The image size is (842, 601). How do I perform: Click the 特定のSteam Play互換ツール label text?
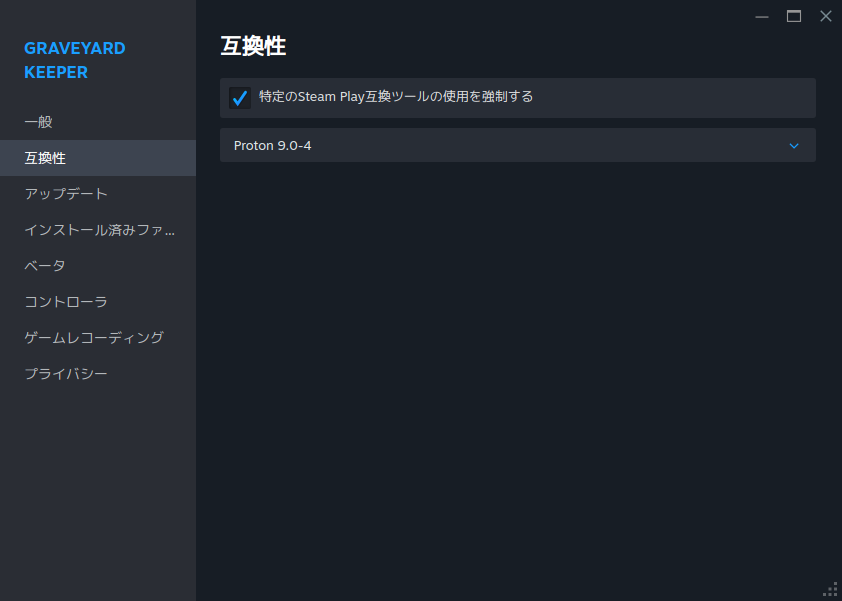click(396, 97)
